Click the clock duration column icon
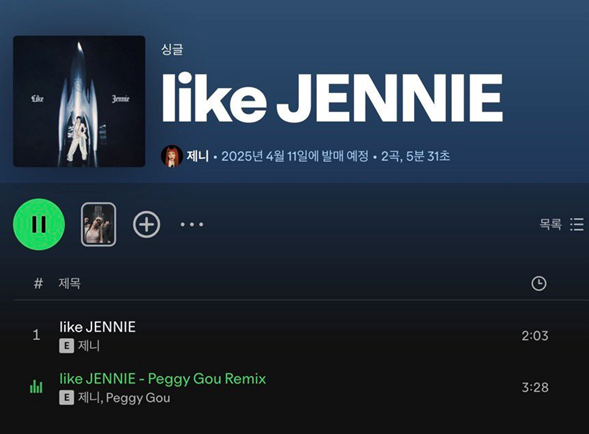 [539, 283]
